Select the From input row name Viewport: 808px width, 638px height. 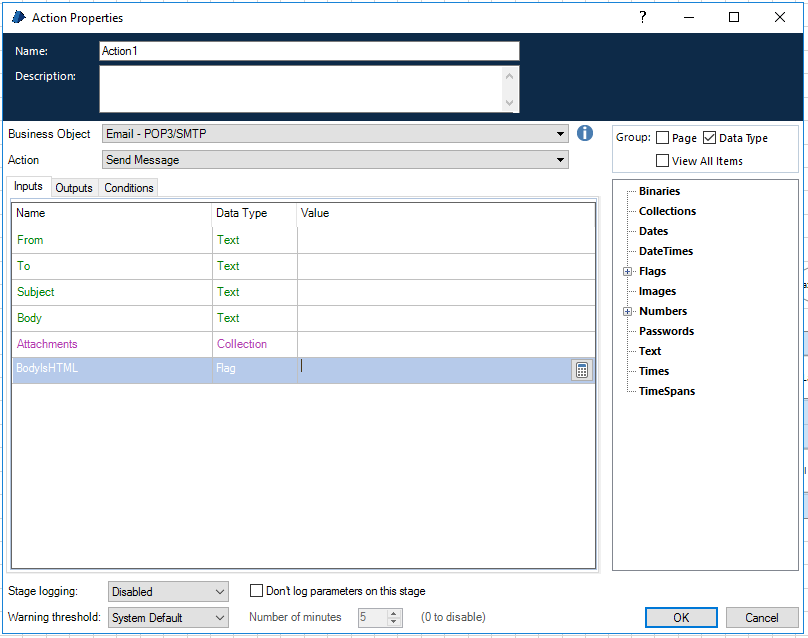click(30, 240)
